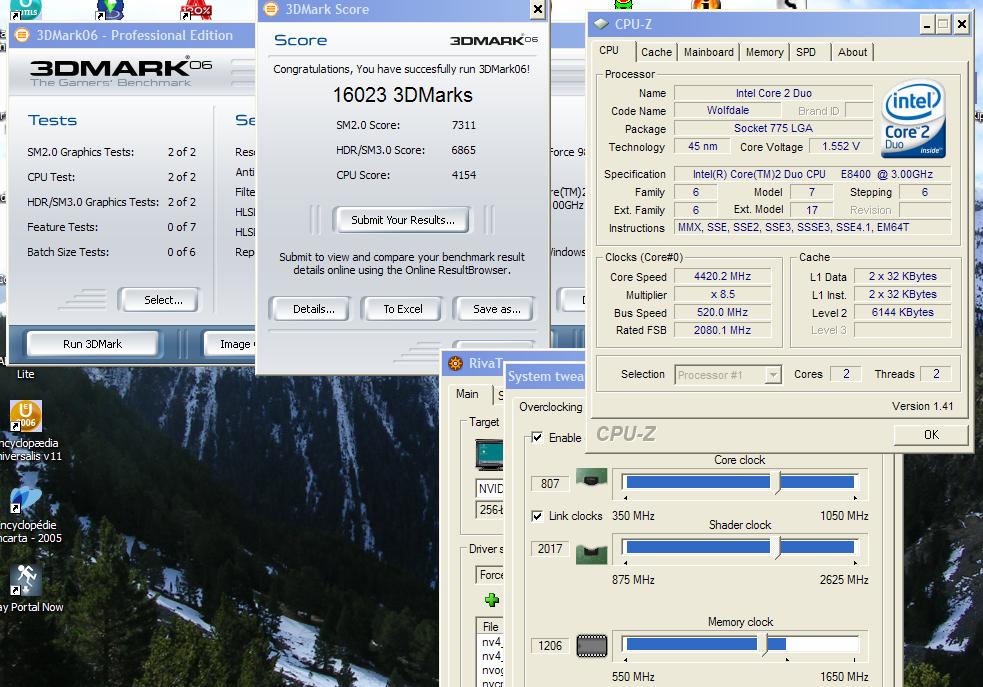This screenshot has height=687, width=983.
Task: Click the core clock value field 807
Action: 550,483
